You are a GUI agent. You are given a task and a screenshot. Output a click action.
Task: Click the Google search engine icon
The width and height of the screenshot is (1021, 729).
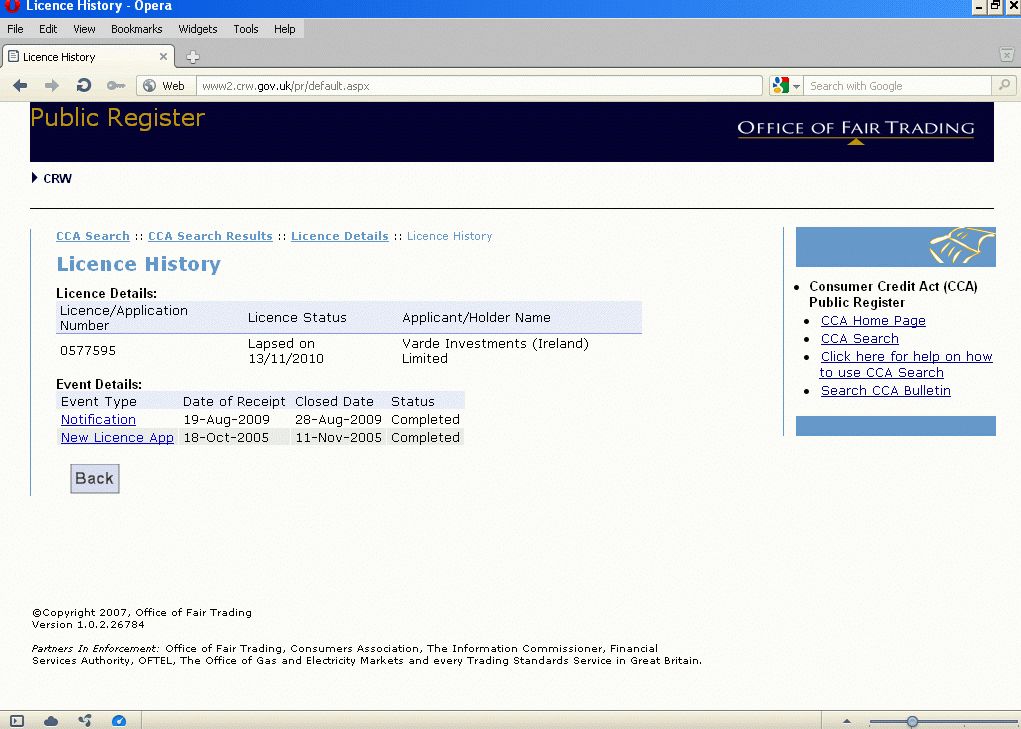click(x=780, y=85)
